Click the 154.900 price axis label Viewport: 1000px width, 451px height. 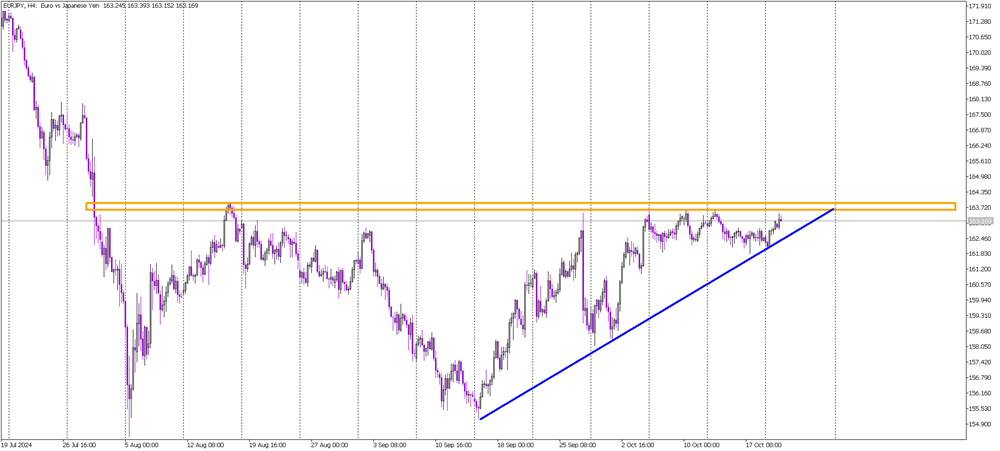(979, 424)
